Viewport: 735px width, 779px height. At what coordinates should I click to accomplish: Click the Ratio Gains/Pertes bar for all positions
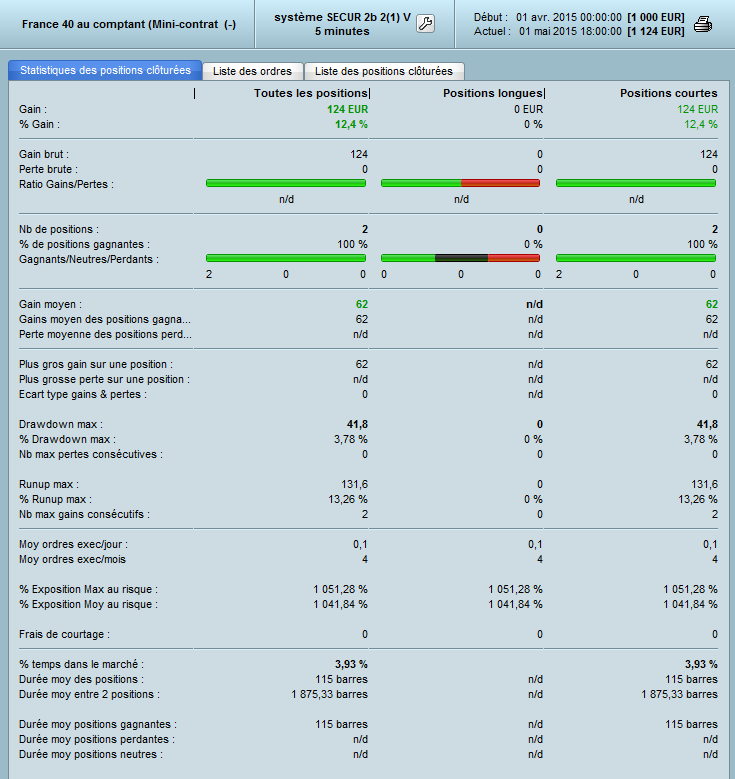click(x=286, y=183)
